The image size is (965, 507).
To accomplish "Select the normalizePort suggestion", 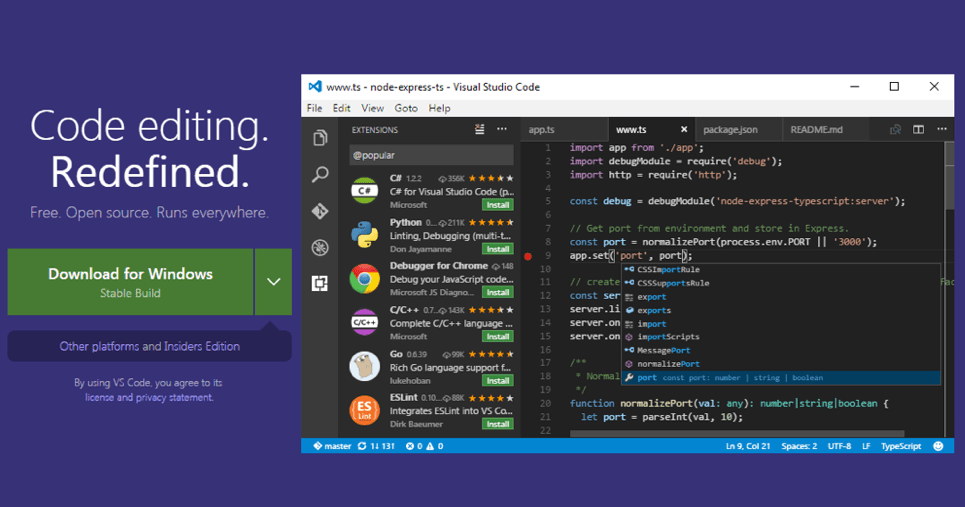I will (781, 364).
